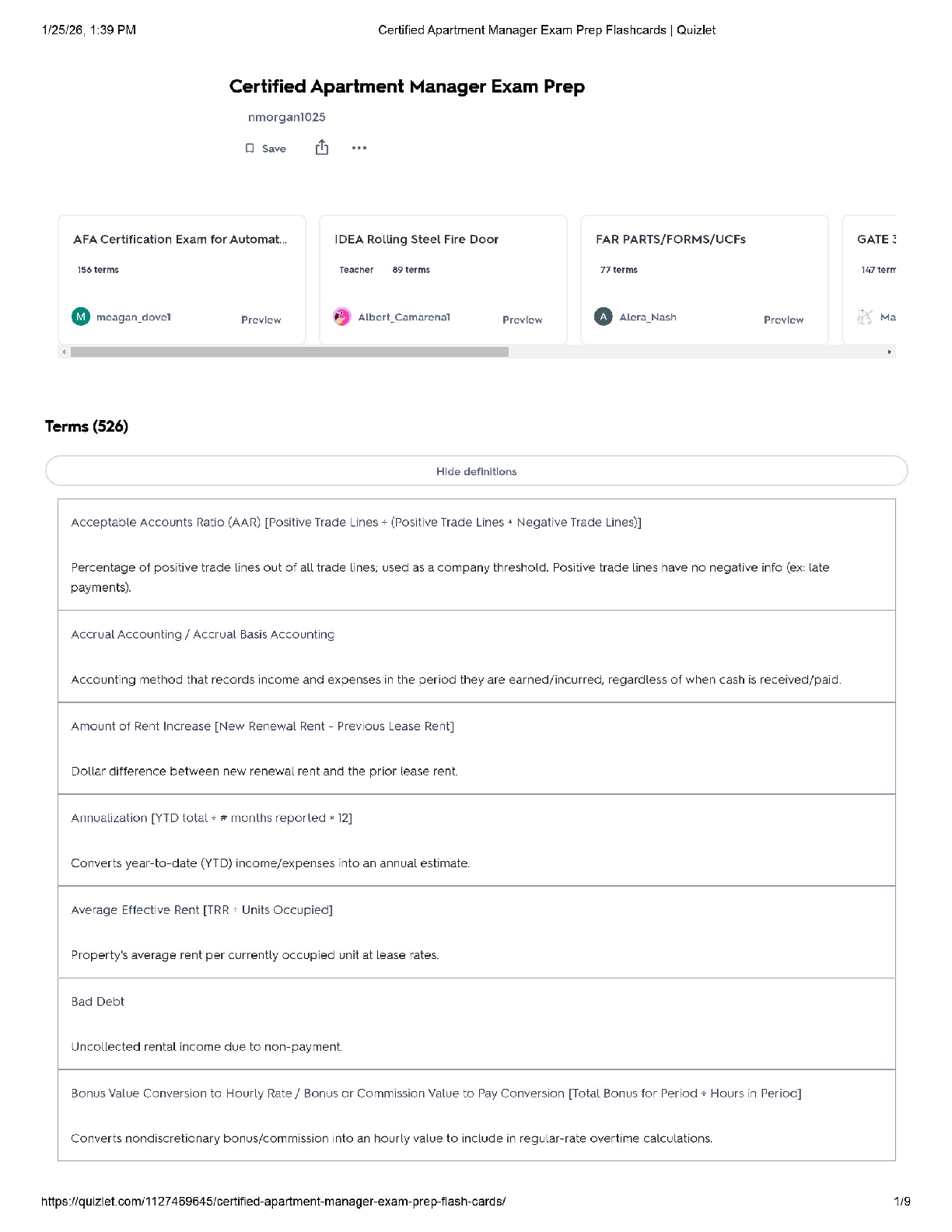Preview the FAR PARTS/FORMS/UCFs set
This screenshot has width=952, height=1232.
pyautogui.click(x=783, y=320)
